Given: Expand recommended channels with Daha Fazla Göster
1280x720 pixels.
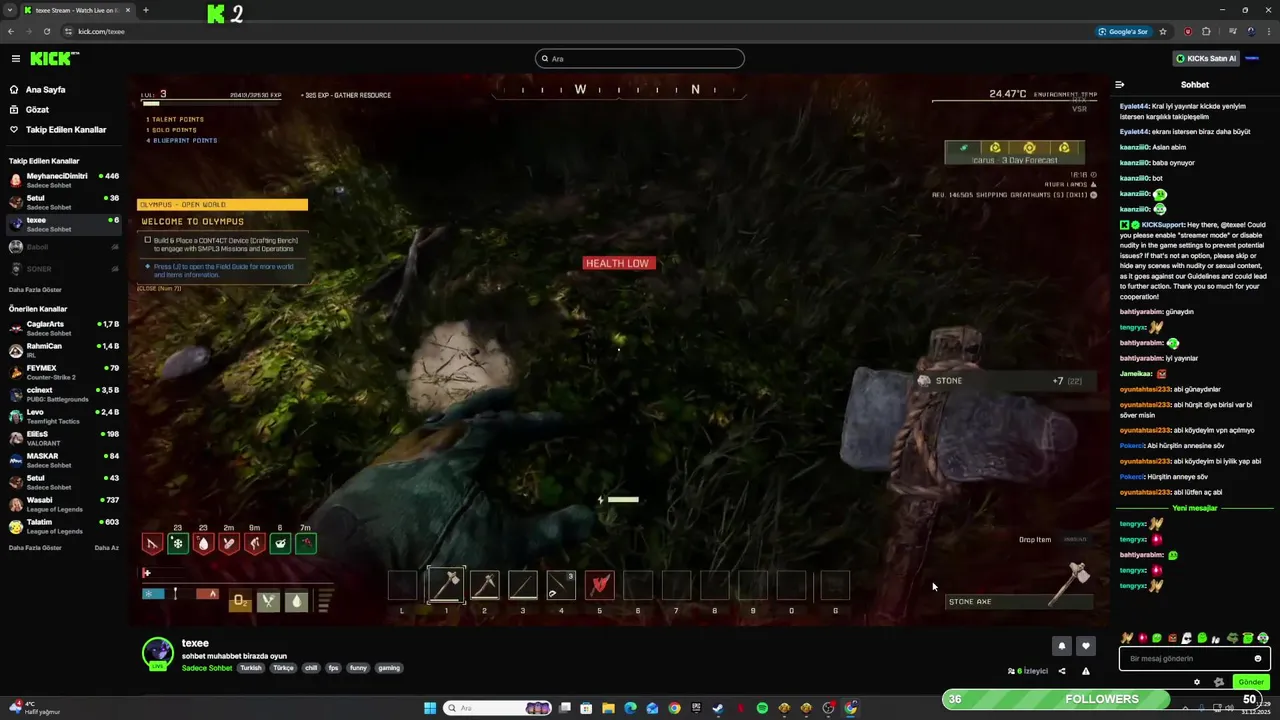Looking at the screenshot, I should point(35,548).
